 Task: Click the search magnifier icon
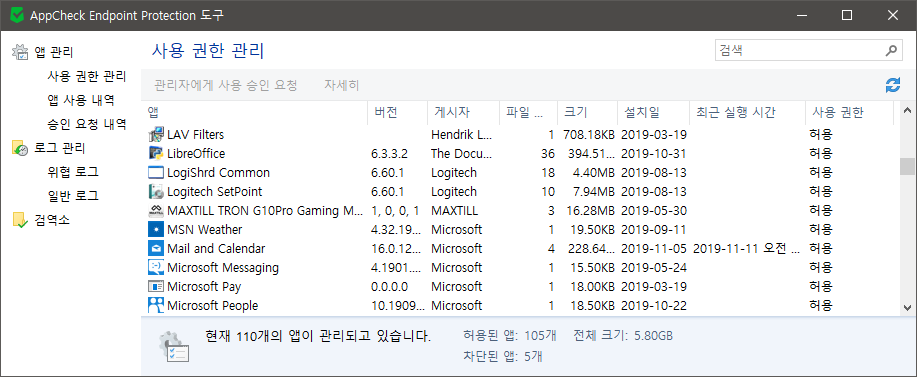pos(891,50)
